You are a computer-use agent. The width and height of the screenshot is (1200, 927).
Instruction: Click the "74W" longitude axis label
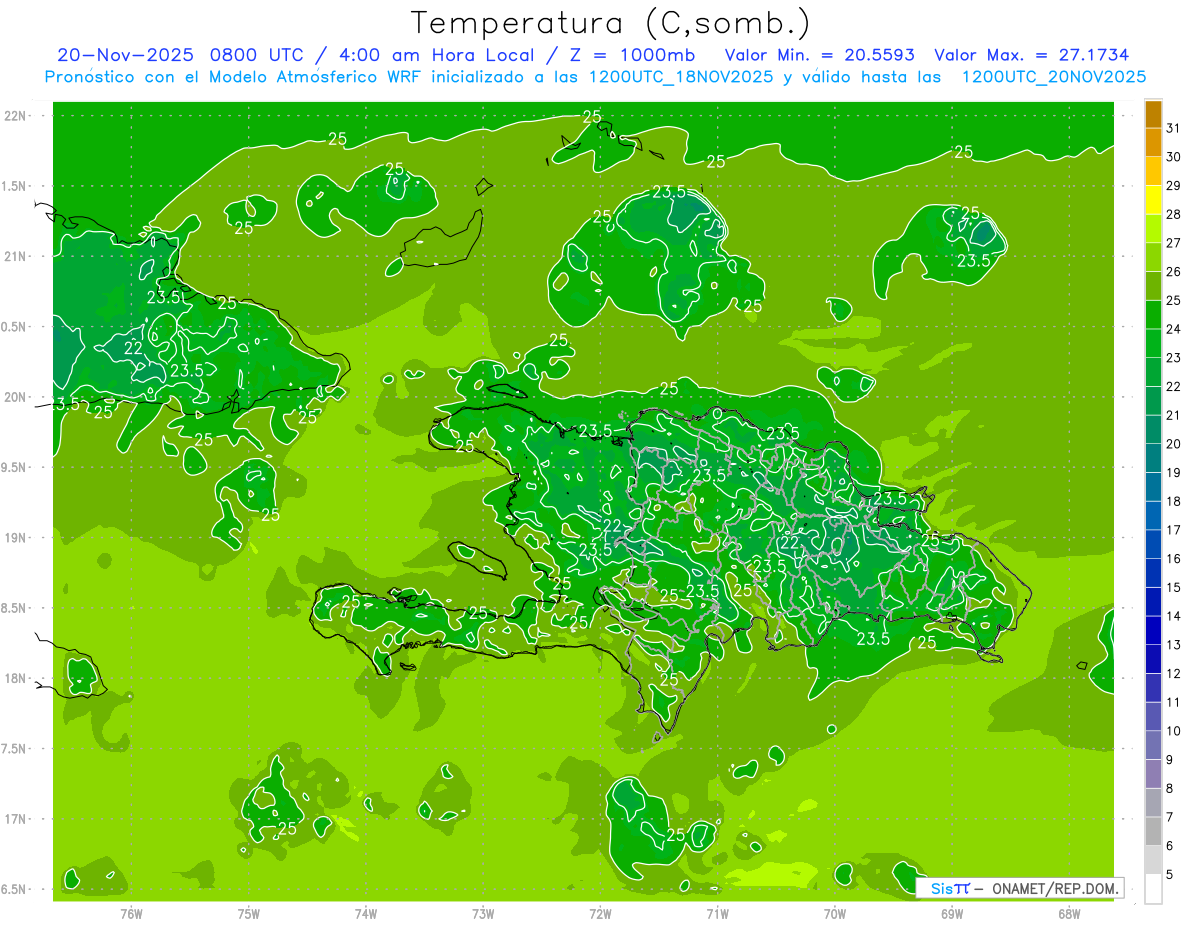366,914
